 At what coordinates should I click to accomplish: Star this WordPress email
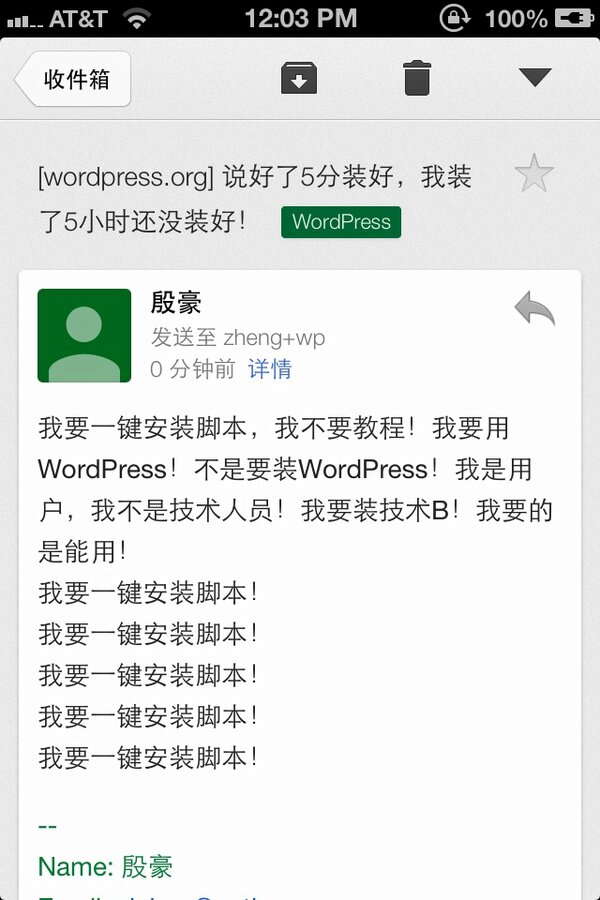click(x=534, y=173)
